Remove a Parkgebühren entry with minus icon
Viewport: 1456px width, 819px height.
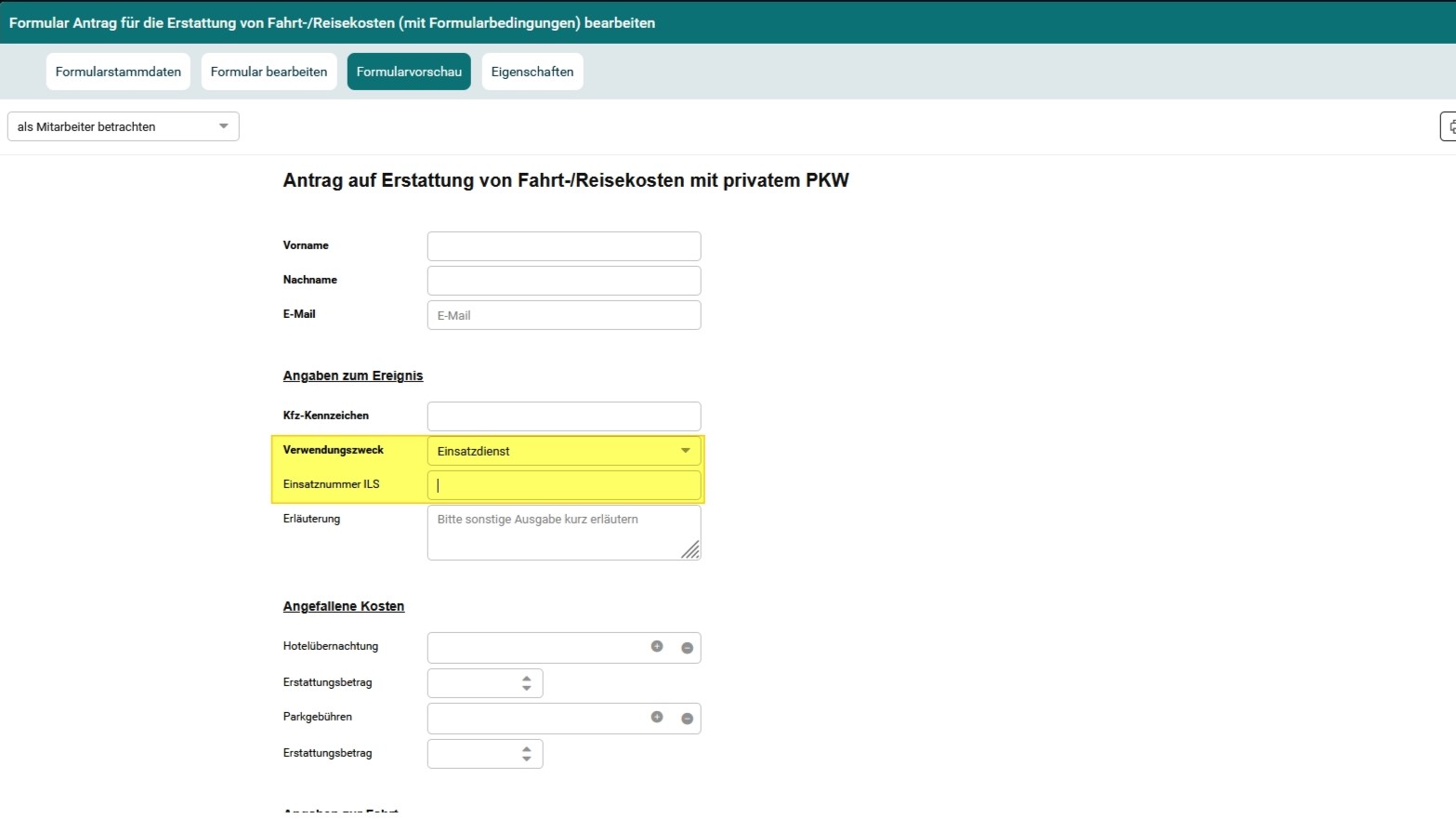point(688,719)
